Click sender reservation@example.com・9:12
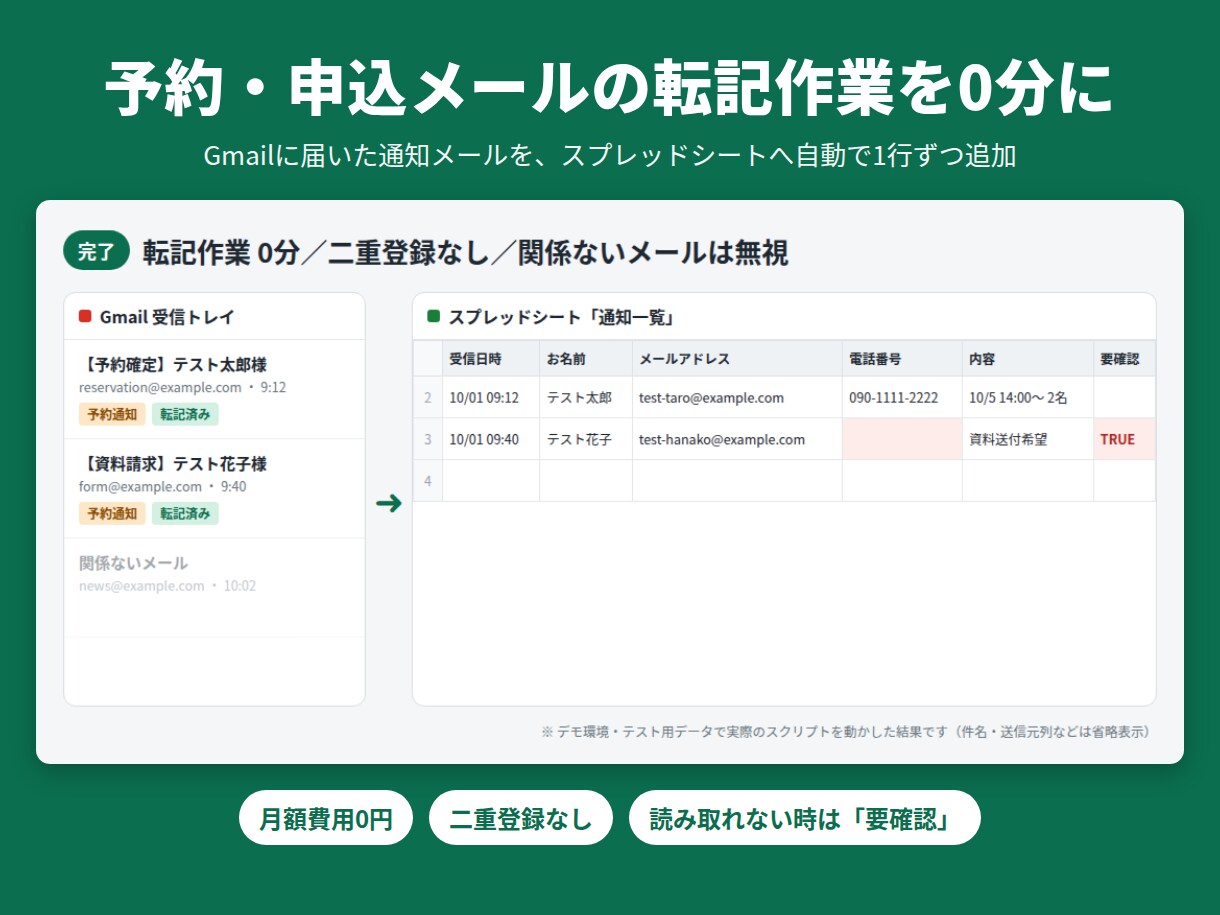 182,387
